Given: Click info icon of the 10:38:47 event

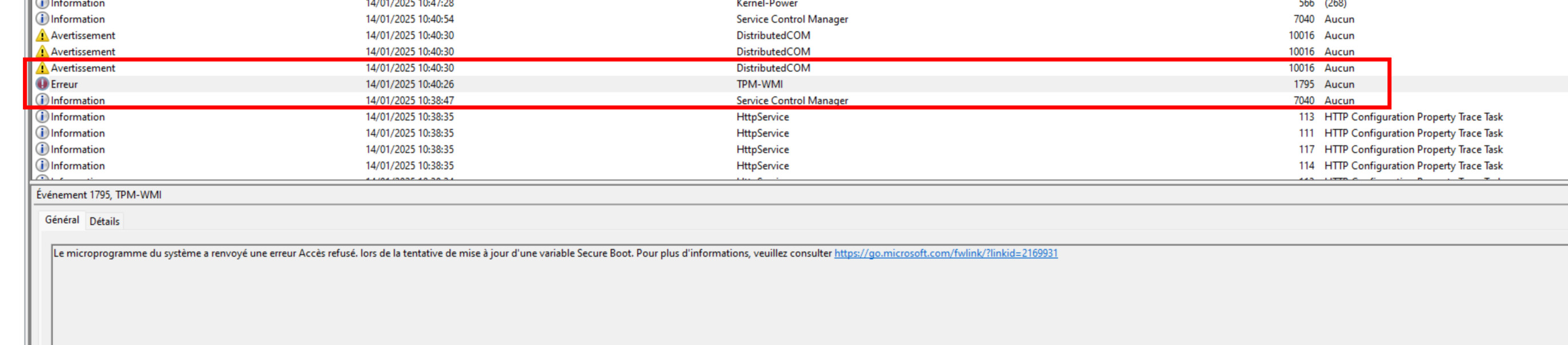Looking at the screenshot, I should (x=42, y=101).
